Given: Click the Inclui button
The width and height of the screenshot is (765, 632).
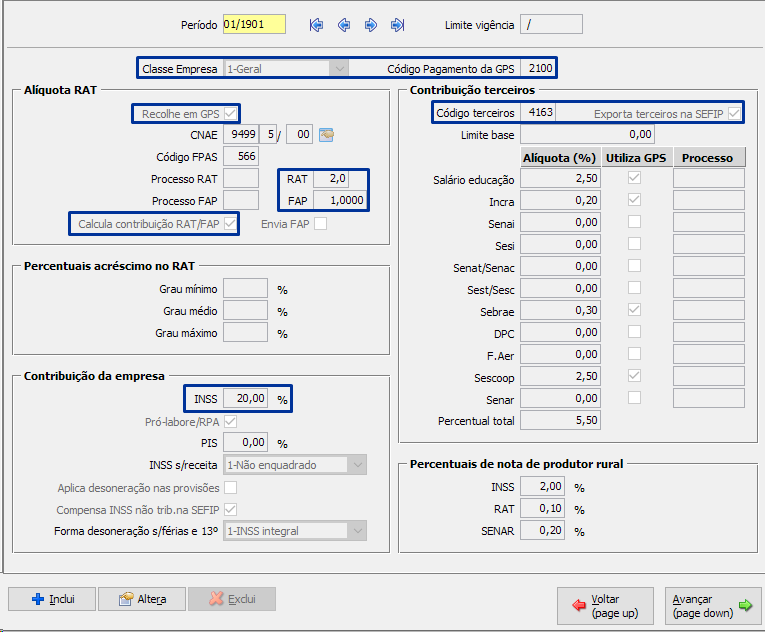Looking at the screenshot, I should 52,599.
